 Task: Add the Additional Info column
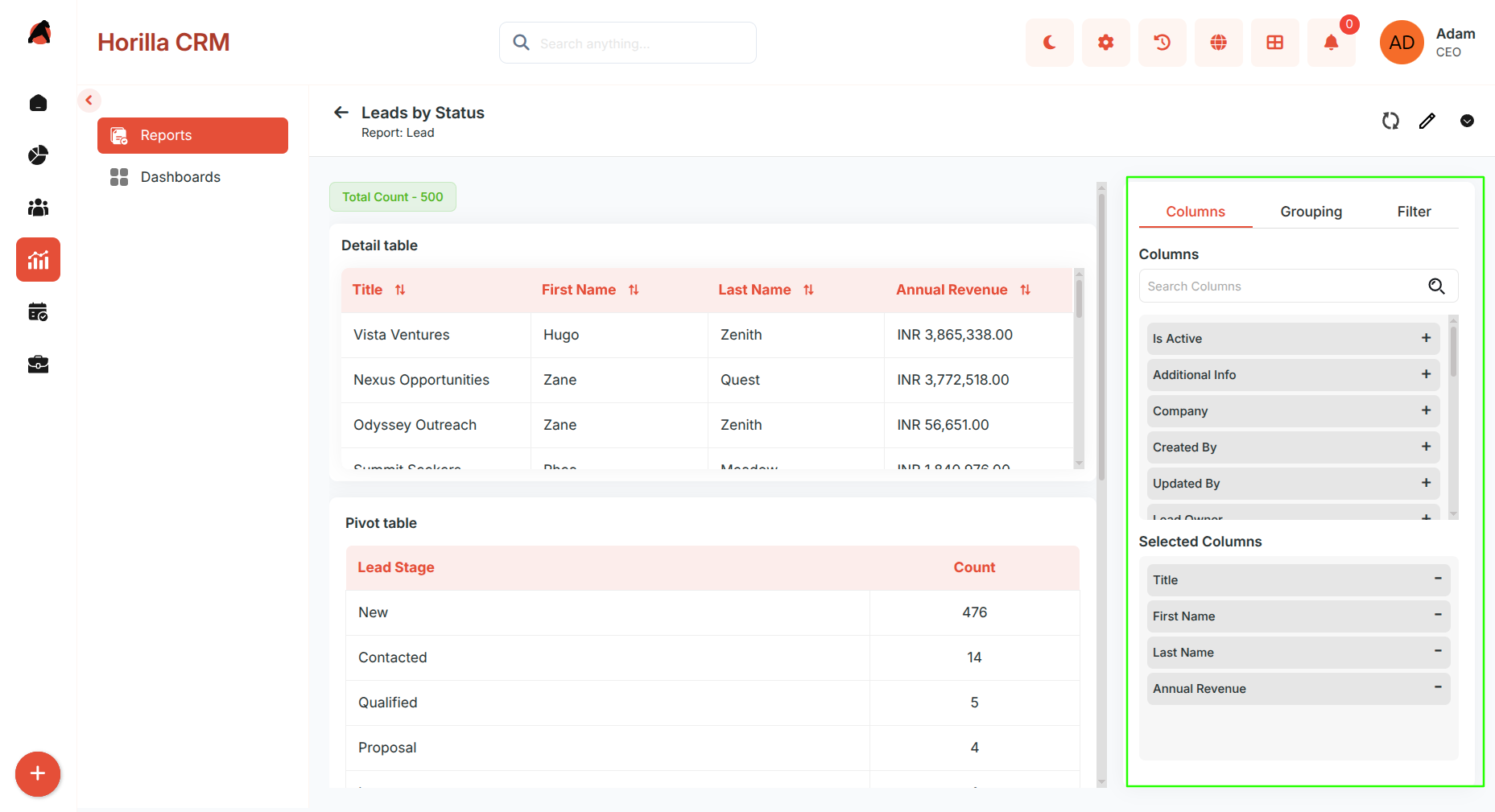click(x=1426, y=374)
